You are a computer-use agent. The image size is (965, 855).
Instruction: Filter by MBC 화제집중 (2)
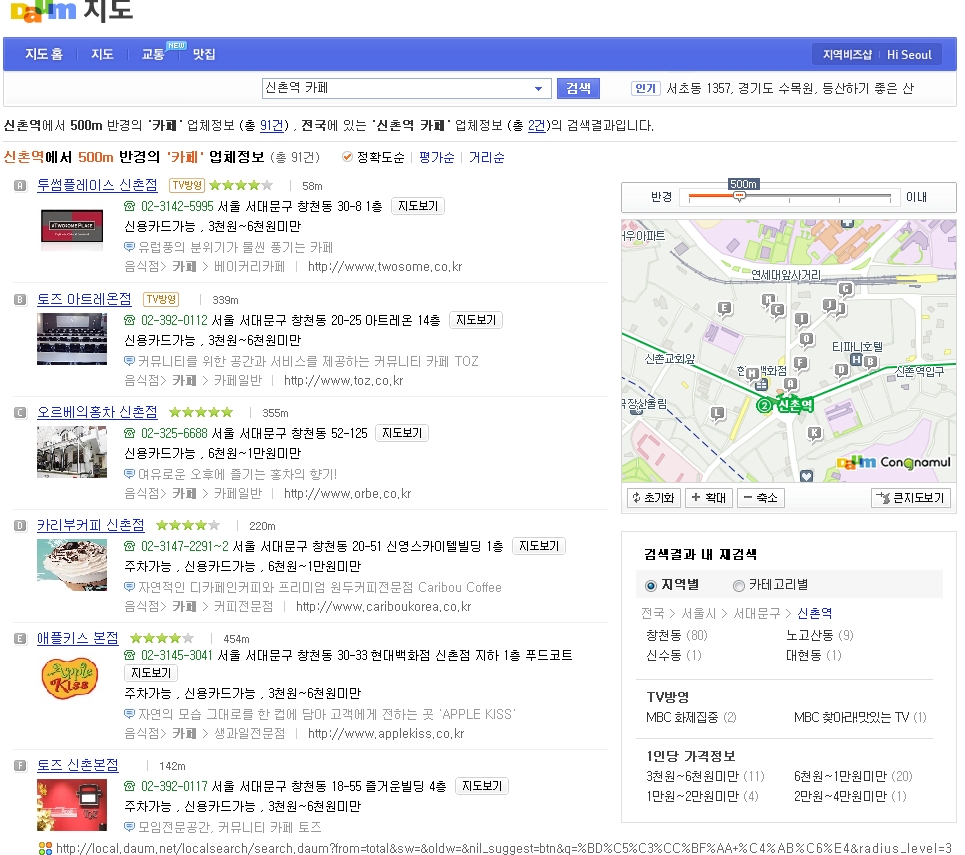[x=691, y=717]
